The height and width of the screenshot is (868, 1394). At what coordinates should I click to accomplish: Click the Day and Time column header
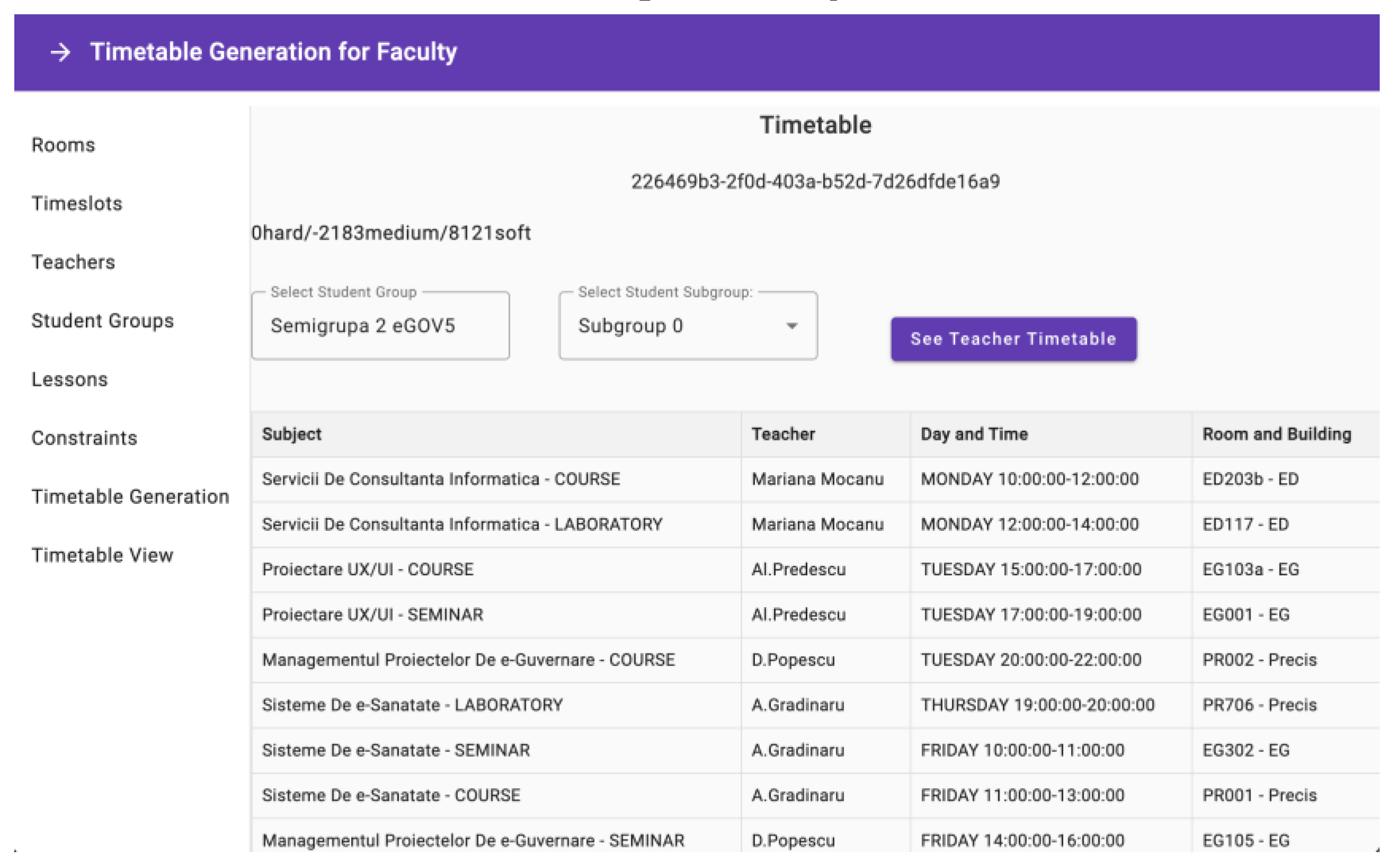(x=974, y=434)
